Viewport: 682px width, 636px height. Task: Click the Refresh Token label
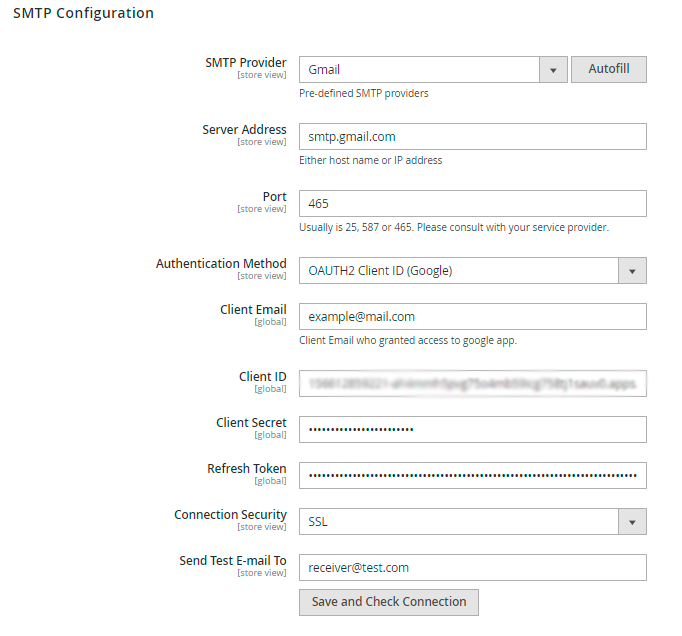[247, 469]
